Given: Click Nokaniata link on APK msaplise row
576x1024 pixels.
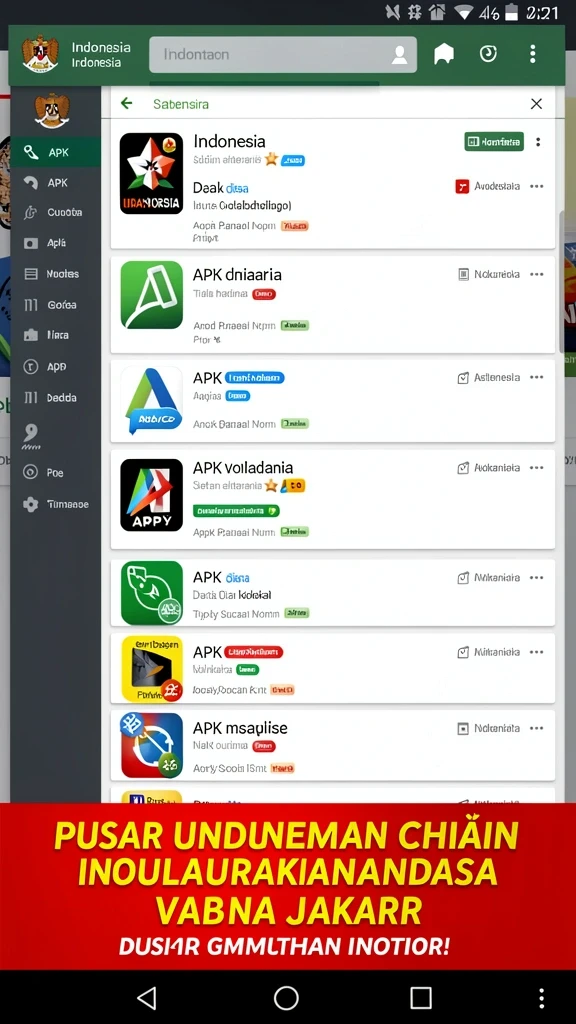Looking at the screenshot, I should pos(489,728).
